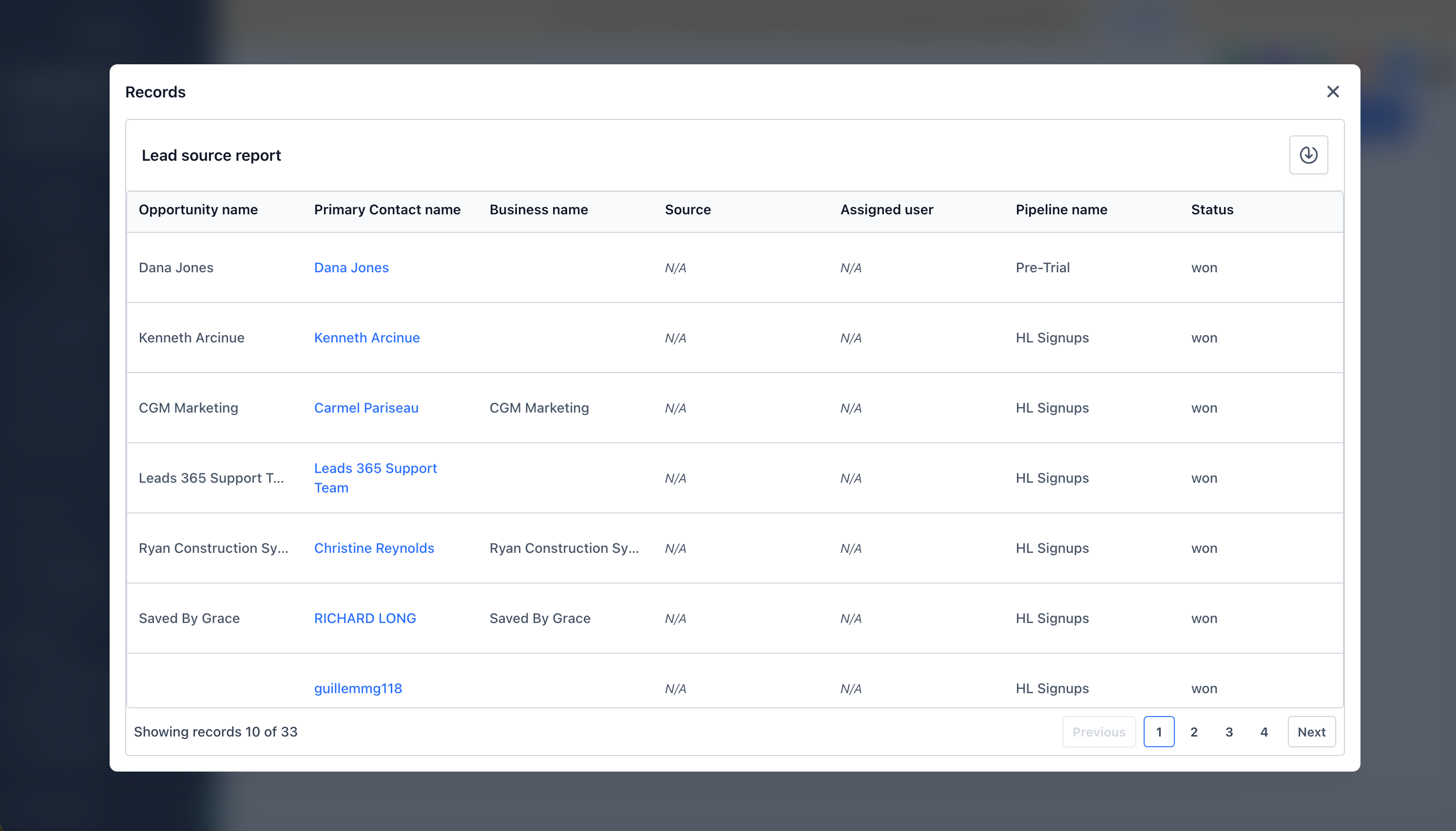Viewport: 1456px width, 831px height.
Task: Open Kenneth Arcinue contact link
Action: coord(366,338)
